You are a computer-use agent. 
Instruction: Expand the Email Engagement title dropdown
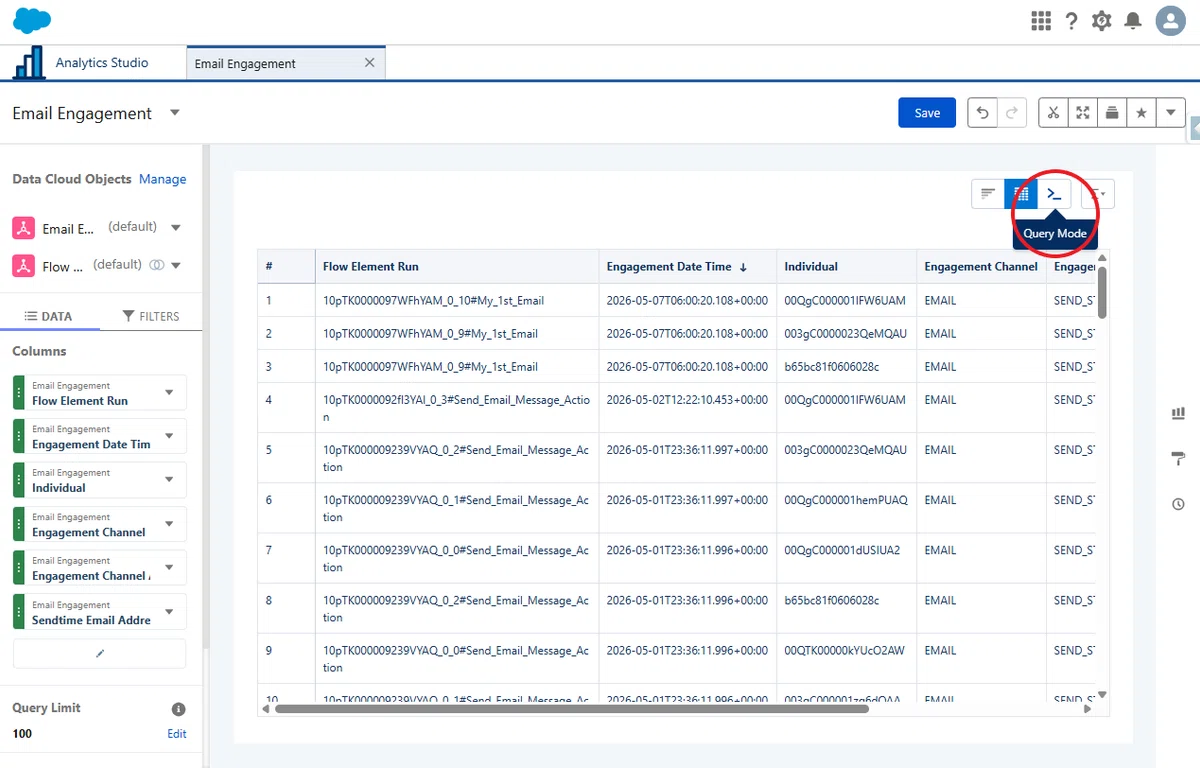pos(174,113)
